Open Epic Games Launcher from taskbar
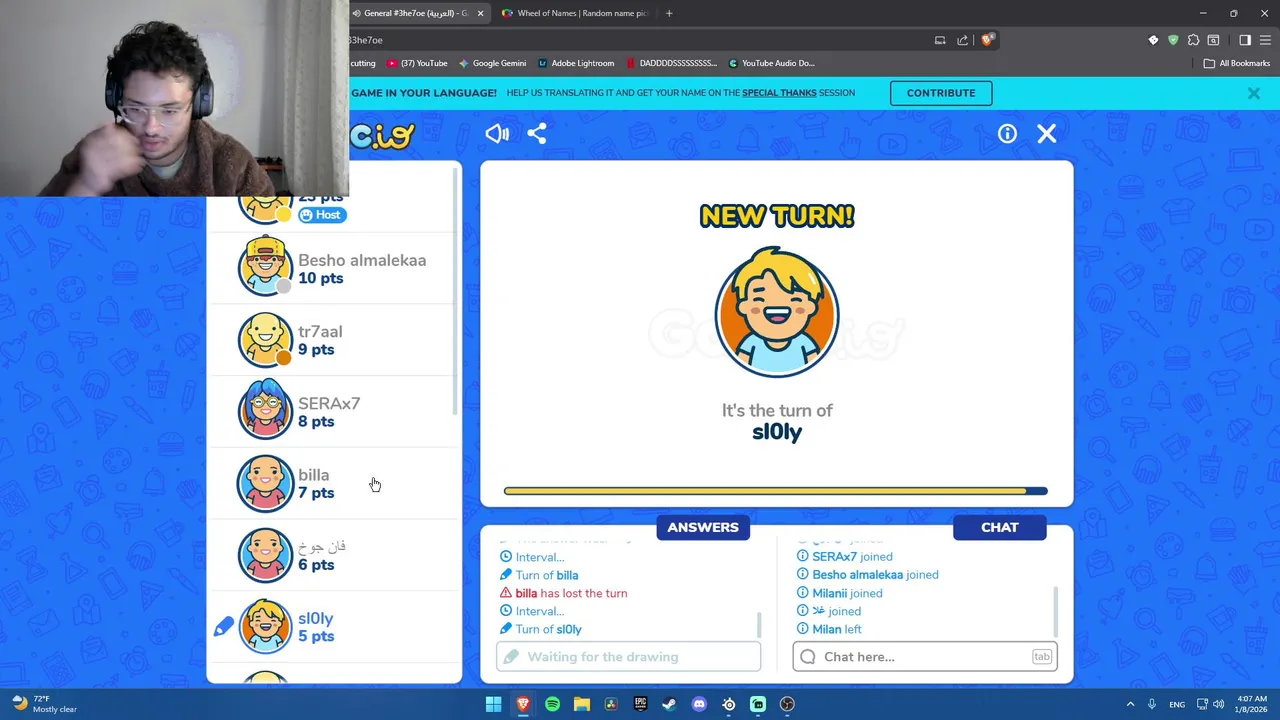 coord(640,704)
